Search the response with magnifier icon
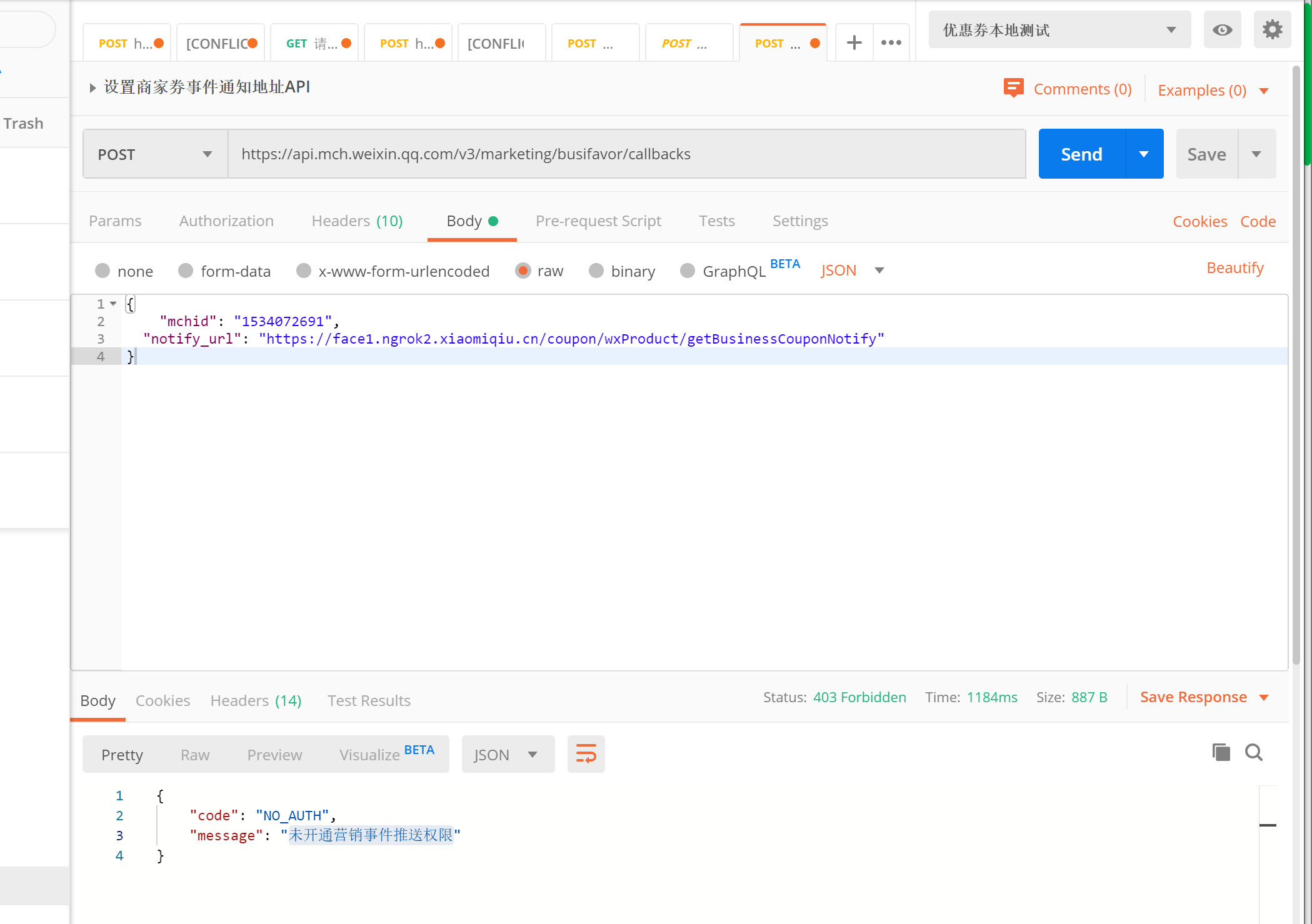This screenshot has width=1312, height=924. (1254, 752)
